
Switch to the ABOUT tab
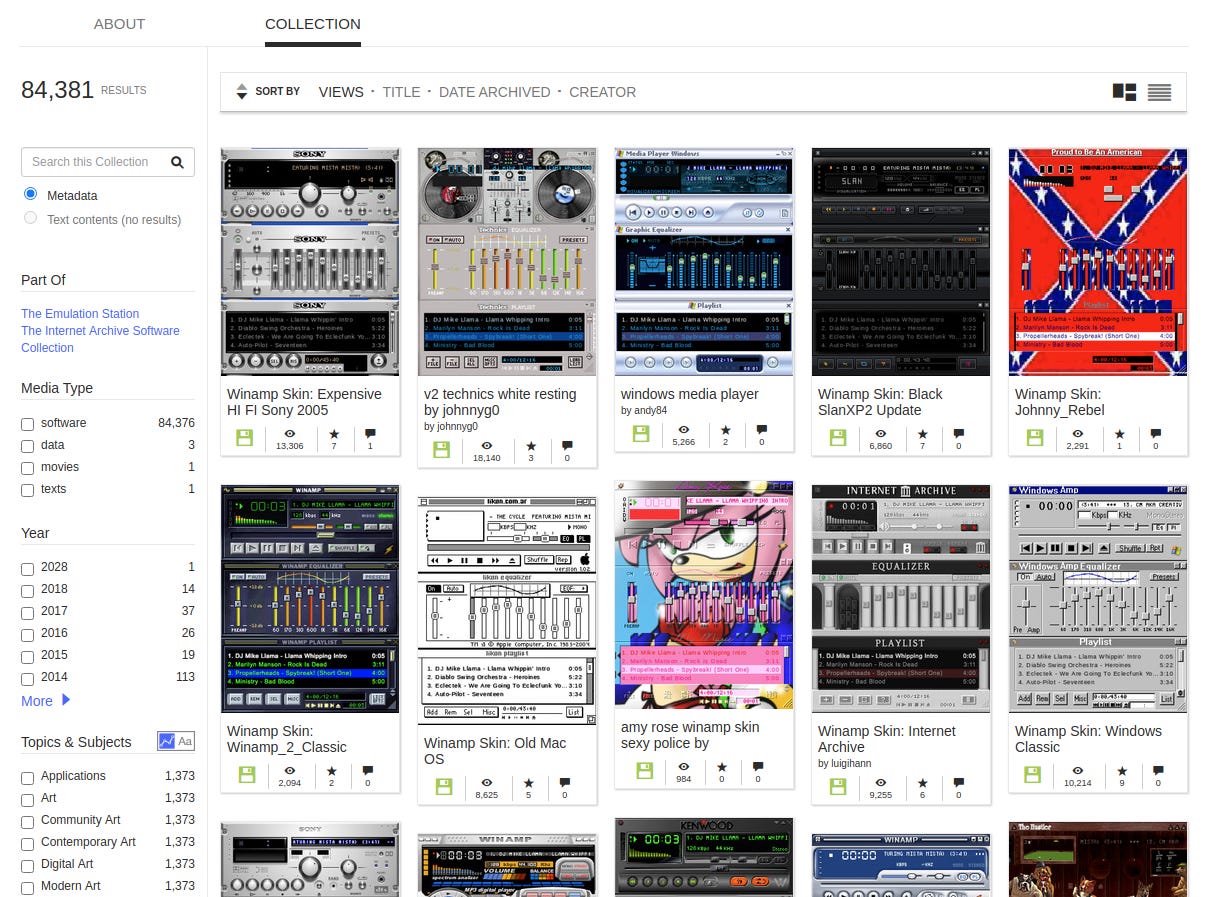pyautogui.click(x=119, y=23)
